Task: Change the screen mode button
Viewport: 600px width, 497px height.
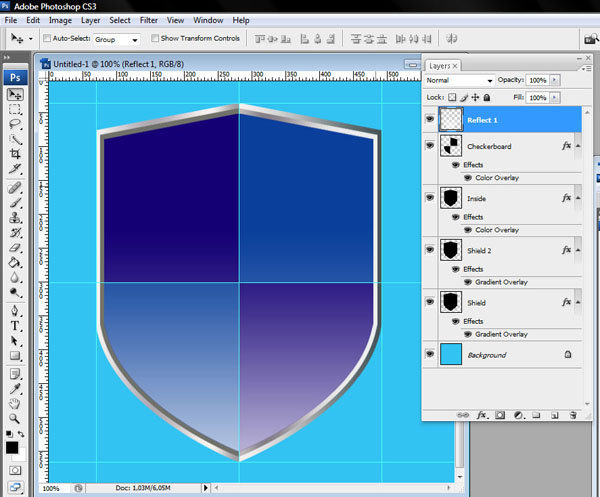Action: (15, 487)
